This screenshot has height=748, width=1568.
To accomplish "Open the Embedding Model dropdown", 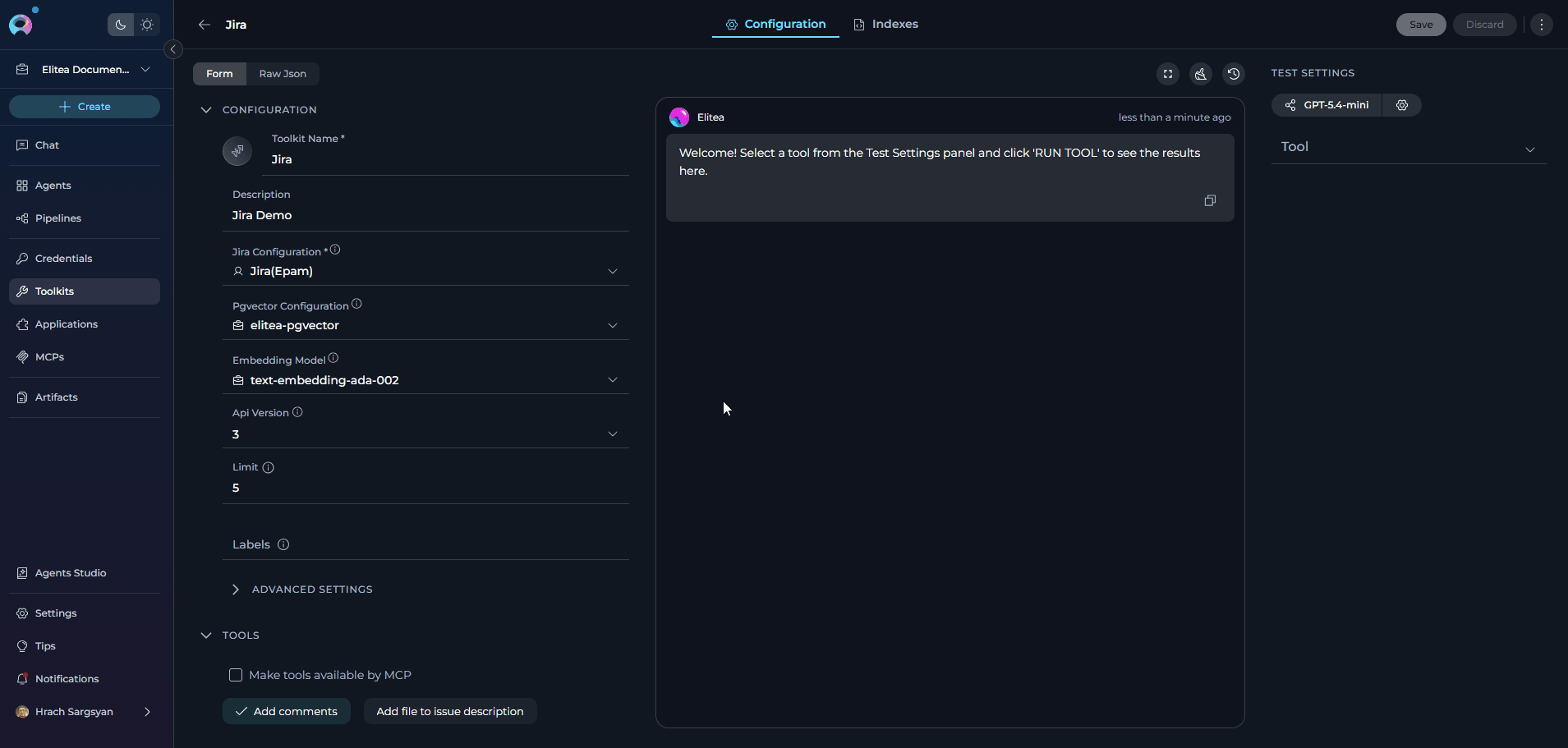I will (425, 380).
